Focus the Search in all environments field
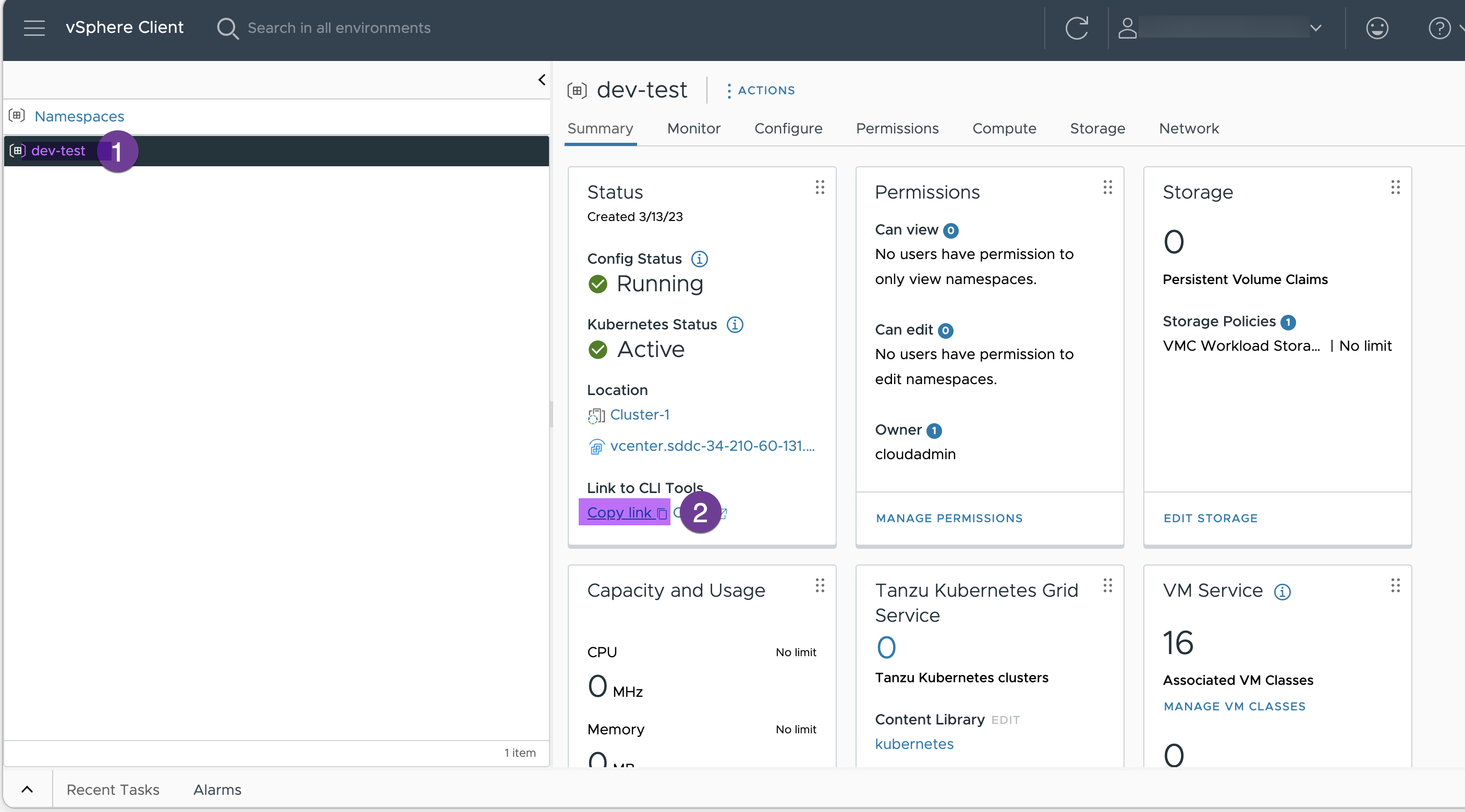1465x812 pixels. pyautogui.click(x=339, y=28)
